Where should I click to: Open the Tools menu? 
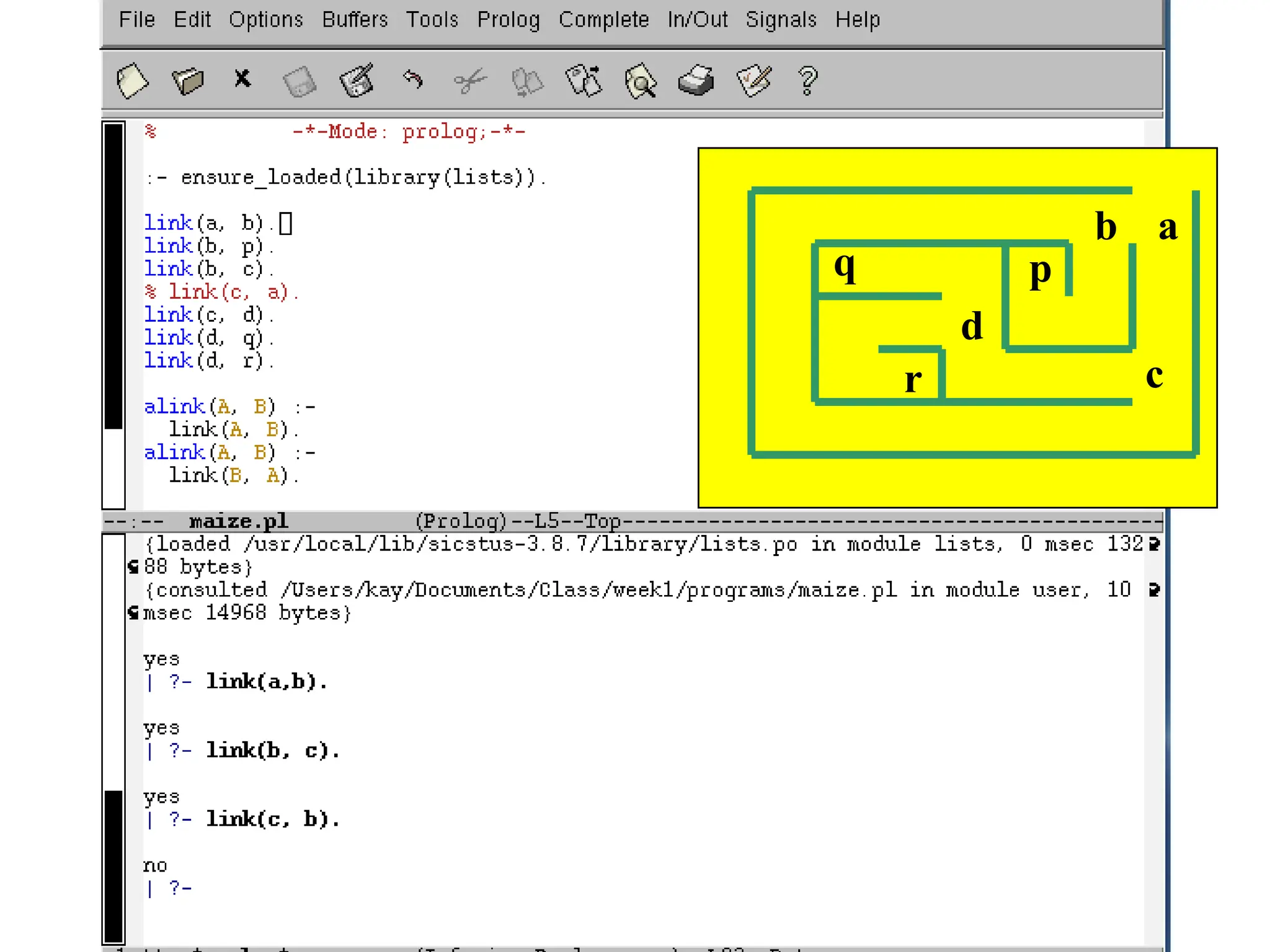[432, 20]
